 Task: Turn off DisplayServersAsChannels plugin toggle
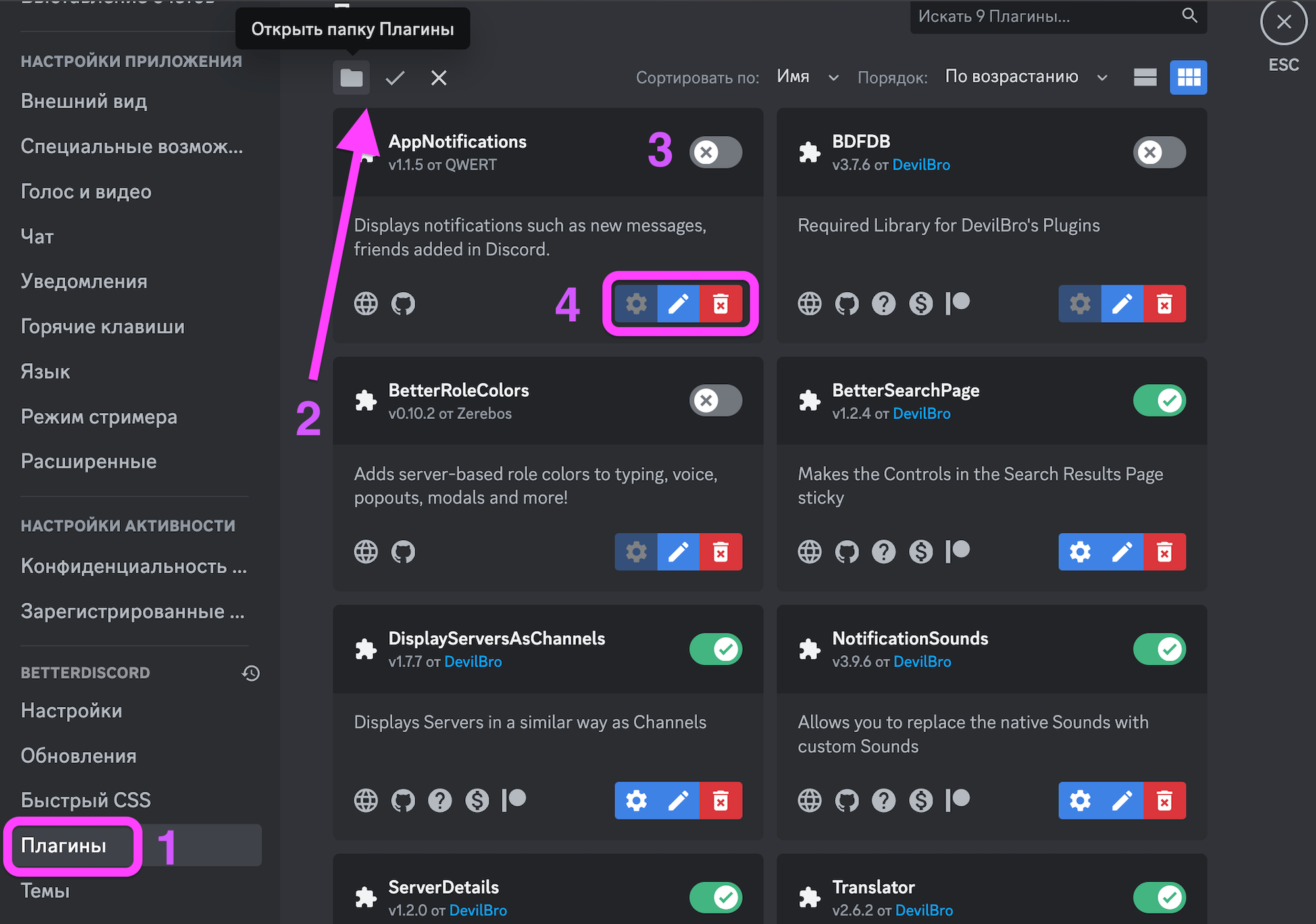[716, 649]
